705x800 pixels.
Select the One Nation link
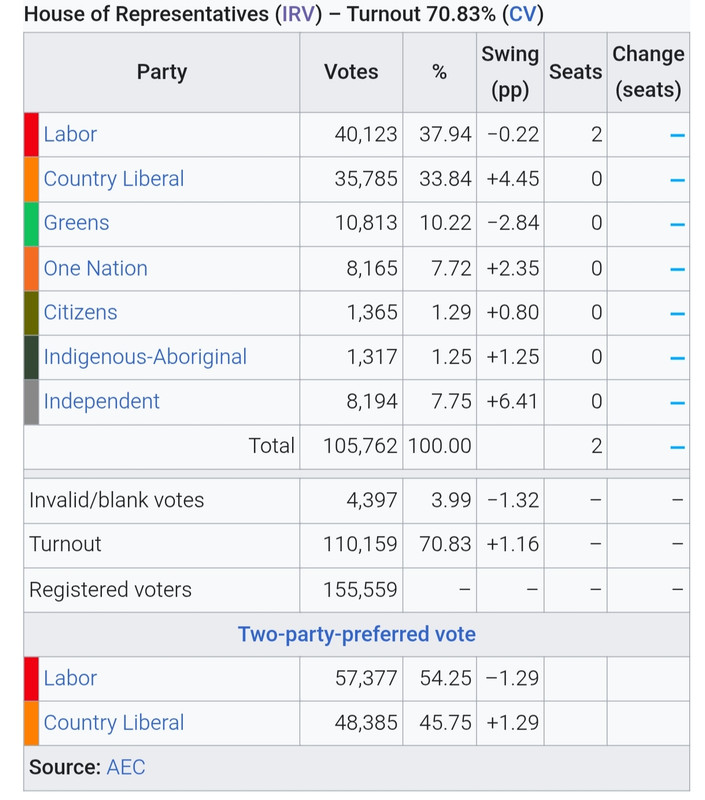(95, 268)
